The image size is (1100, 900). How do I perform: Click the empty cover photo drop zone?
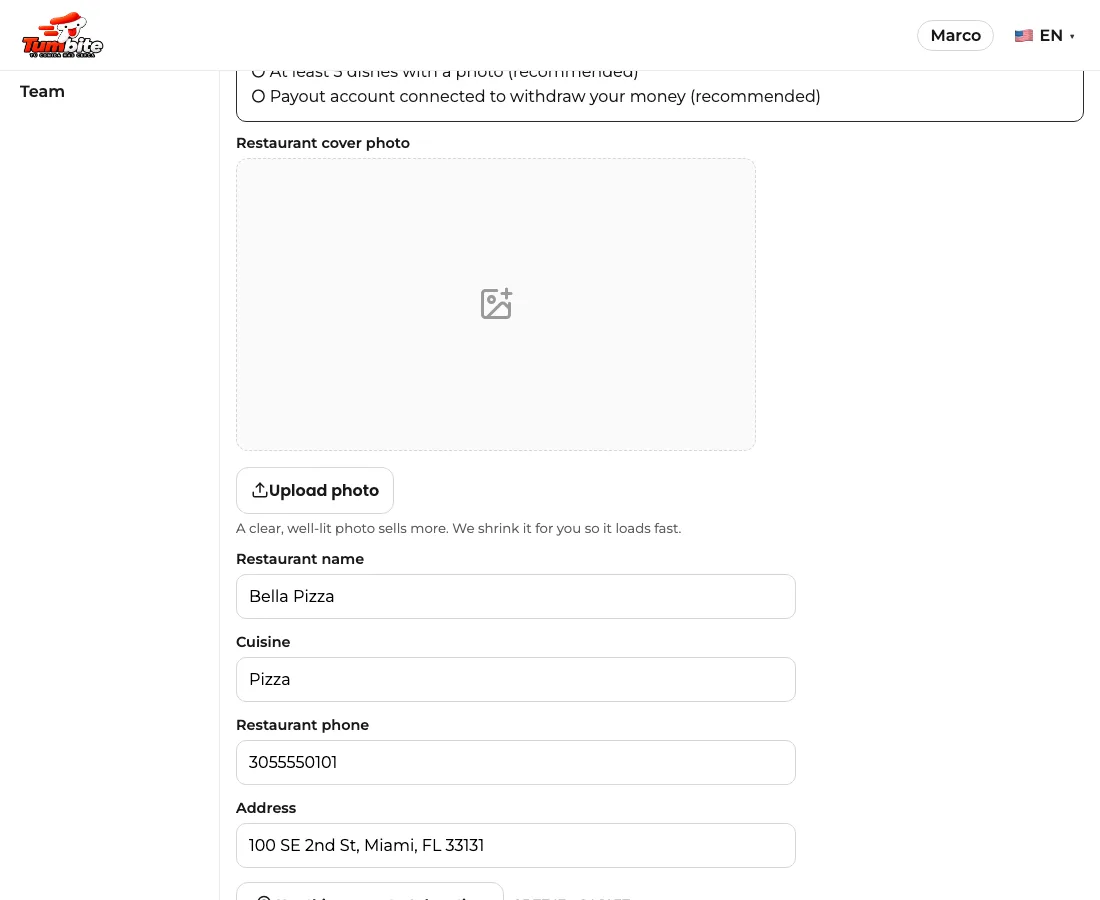coord(496,304)
